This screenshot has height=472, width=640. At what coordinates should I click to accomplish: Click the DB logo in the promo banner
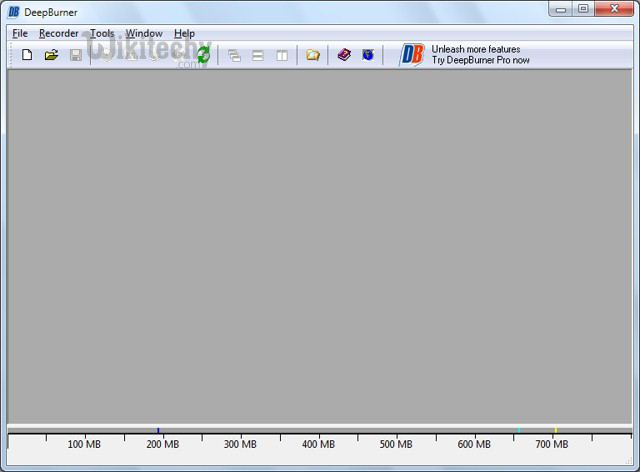412,55
